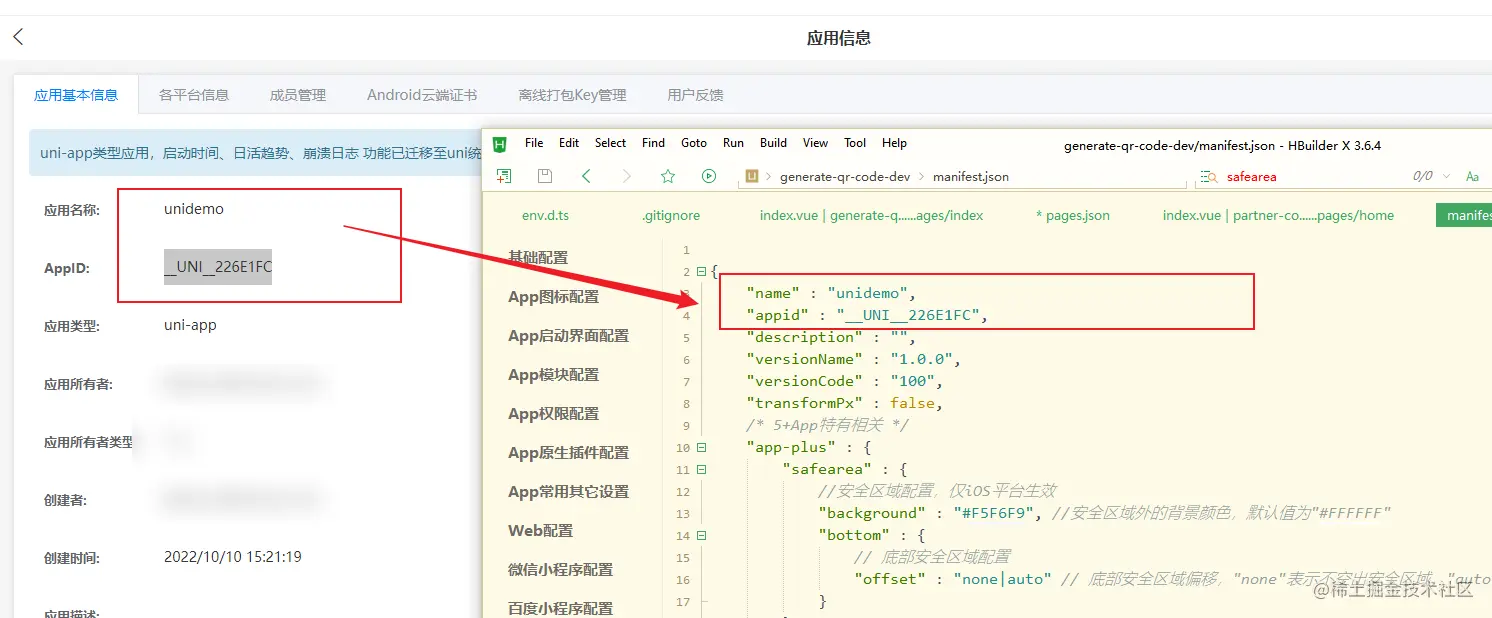Click the HBuilder X logo icon
This screenshot has width=1492, height=618.
[x=501, y=144]
